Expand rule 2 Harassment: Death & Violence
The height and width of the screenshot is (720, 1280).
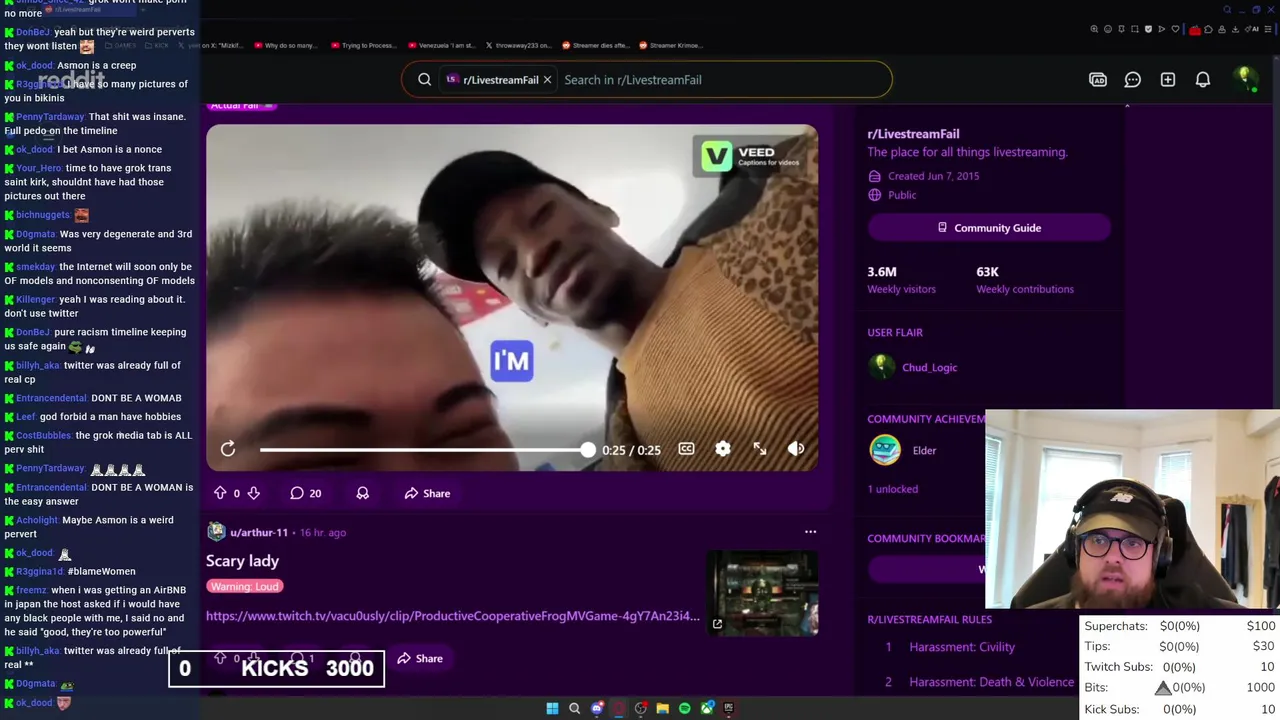[x=991, y=682]
